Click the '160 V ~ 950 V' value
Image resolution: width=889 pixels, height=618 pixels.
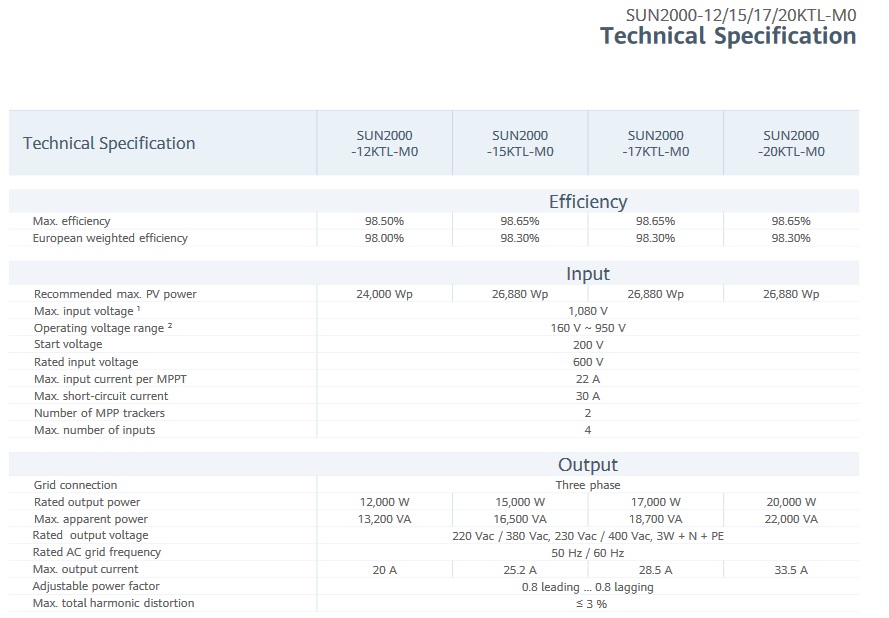tap(588, 328)
